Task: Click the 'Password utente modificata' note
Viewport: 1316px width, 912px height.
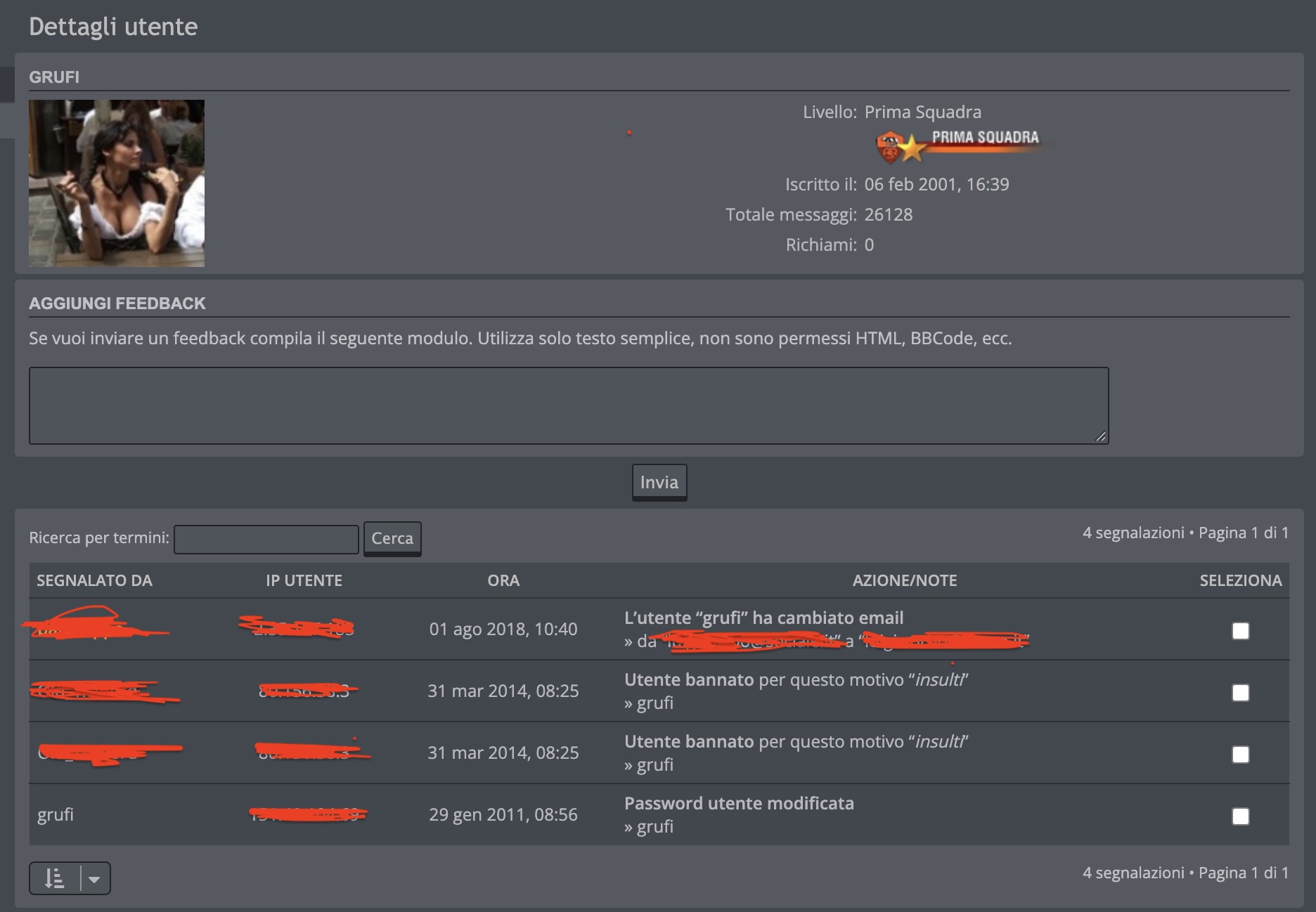Action: click(x=739, y=803)
